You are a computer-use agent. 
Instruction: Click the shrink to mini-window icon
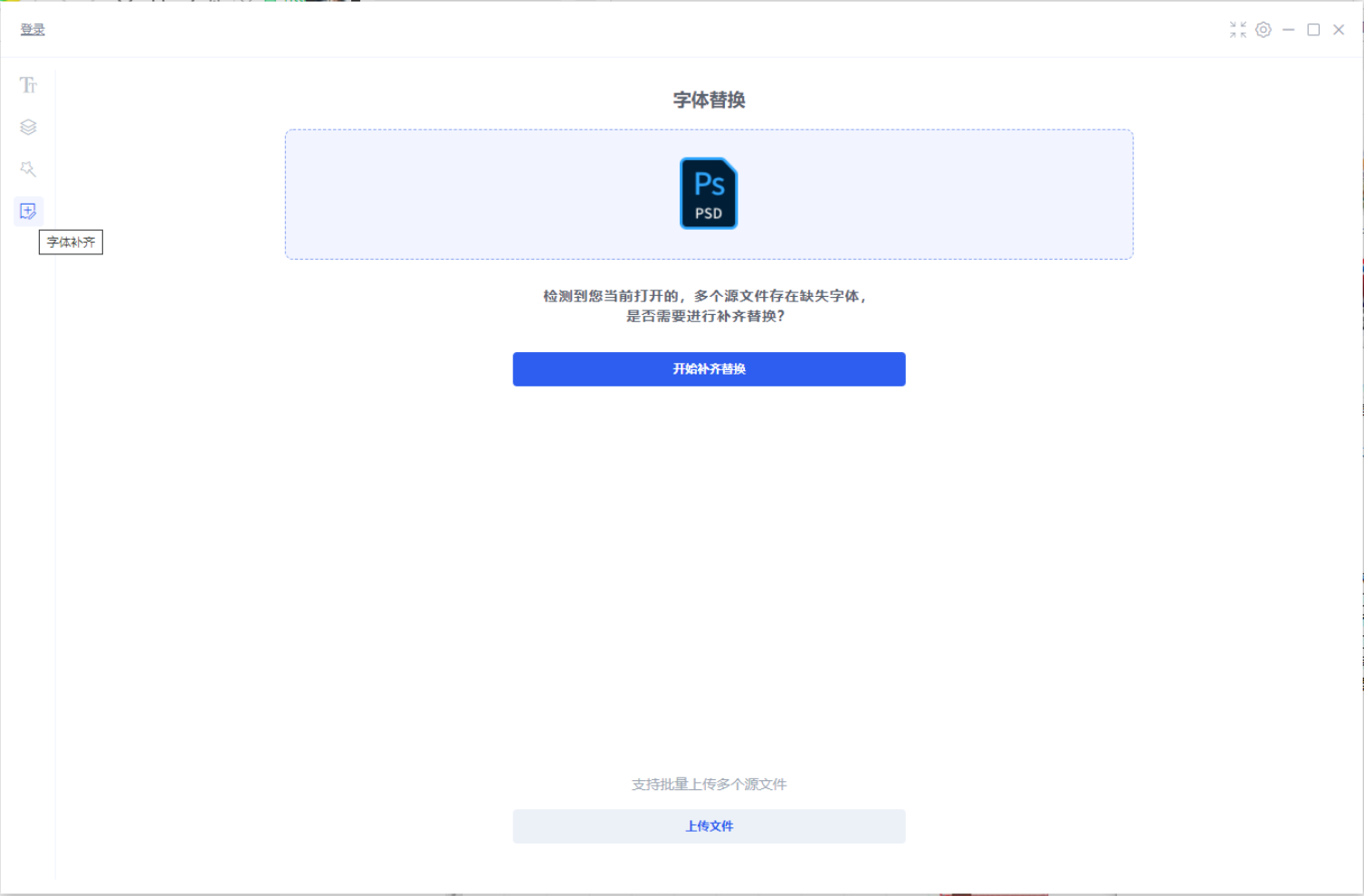[x=1238, y=30]
